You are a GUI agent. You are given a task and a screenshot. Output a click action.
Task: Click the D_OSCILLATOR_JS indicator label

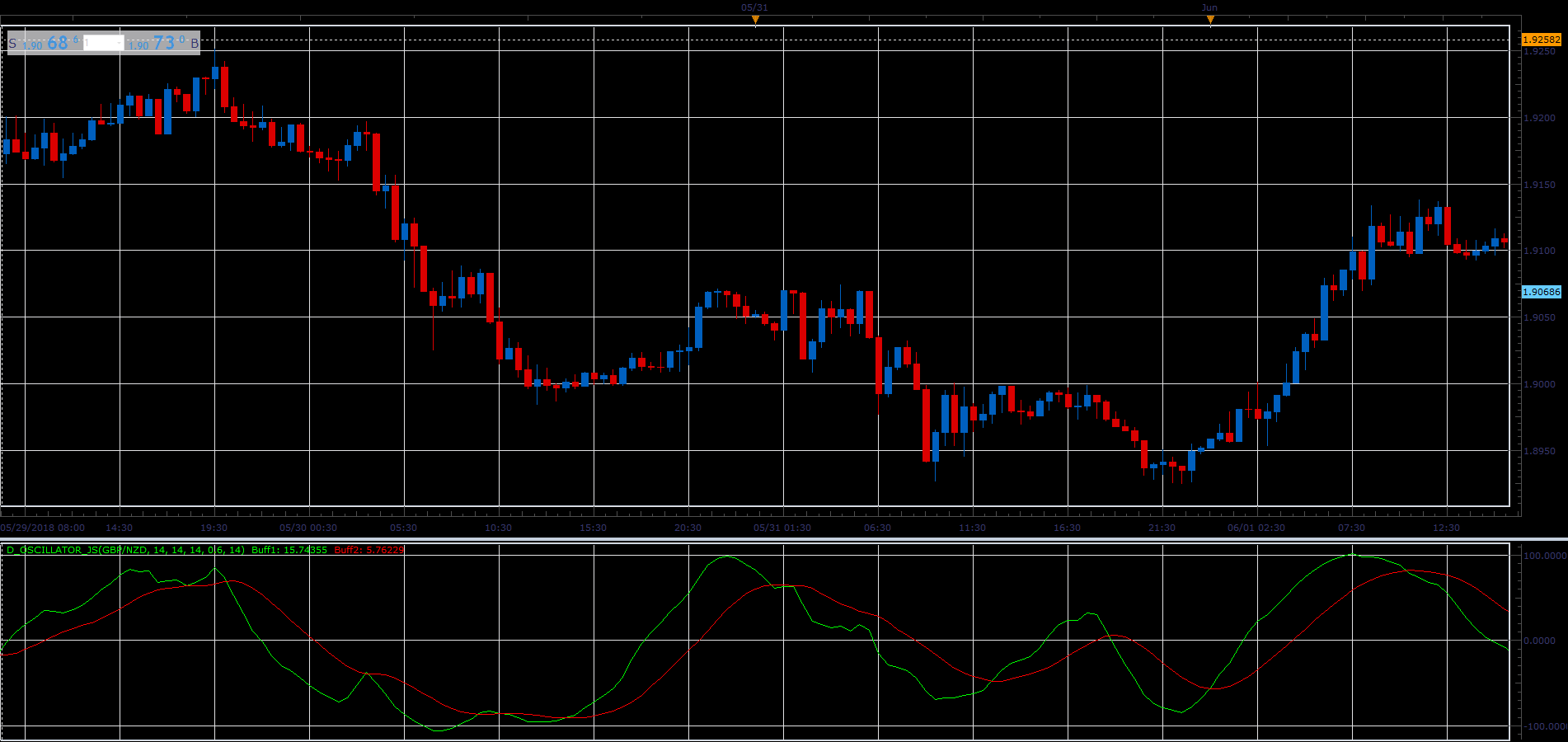point(125,550)
